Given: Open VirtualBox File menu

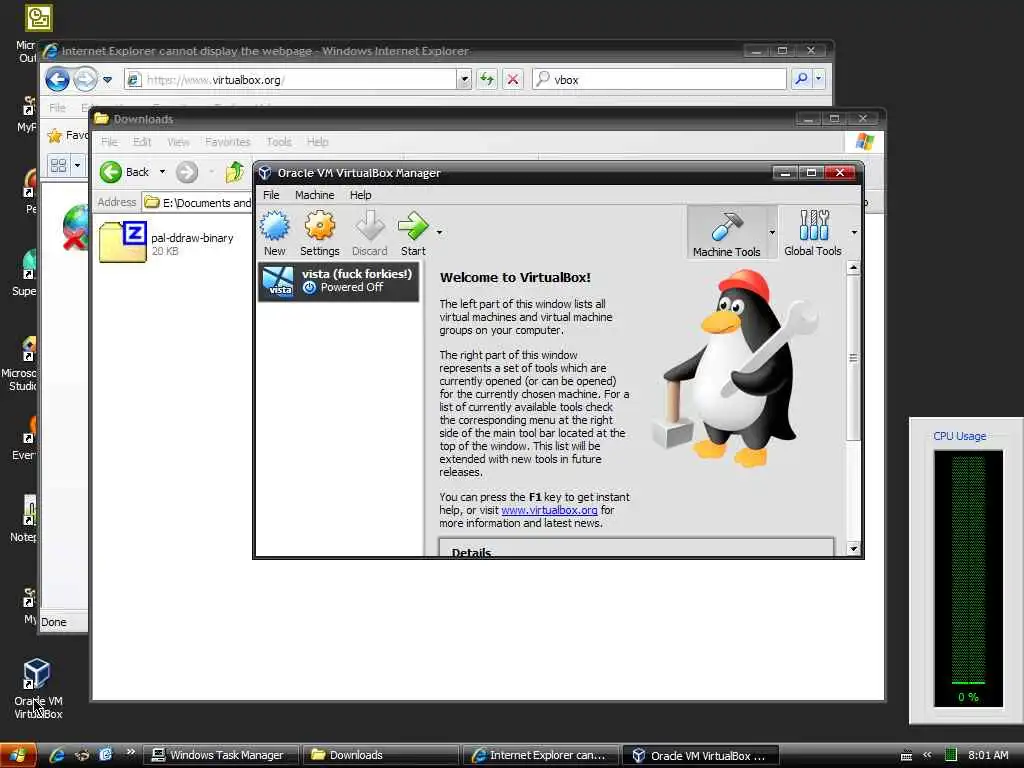Looking at the screenshot, I should (271, 195).
